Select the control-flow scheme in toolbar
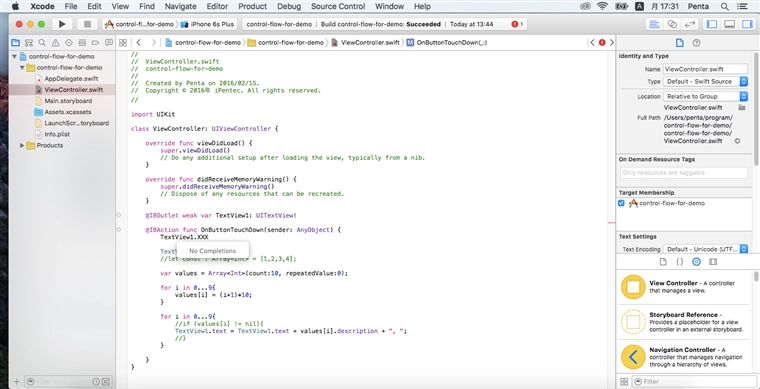Screen dimensions: 760x389 (x=140, y=24)
